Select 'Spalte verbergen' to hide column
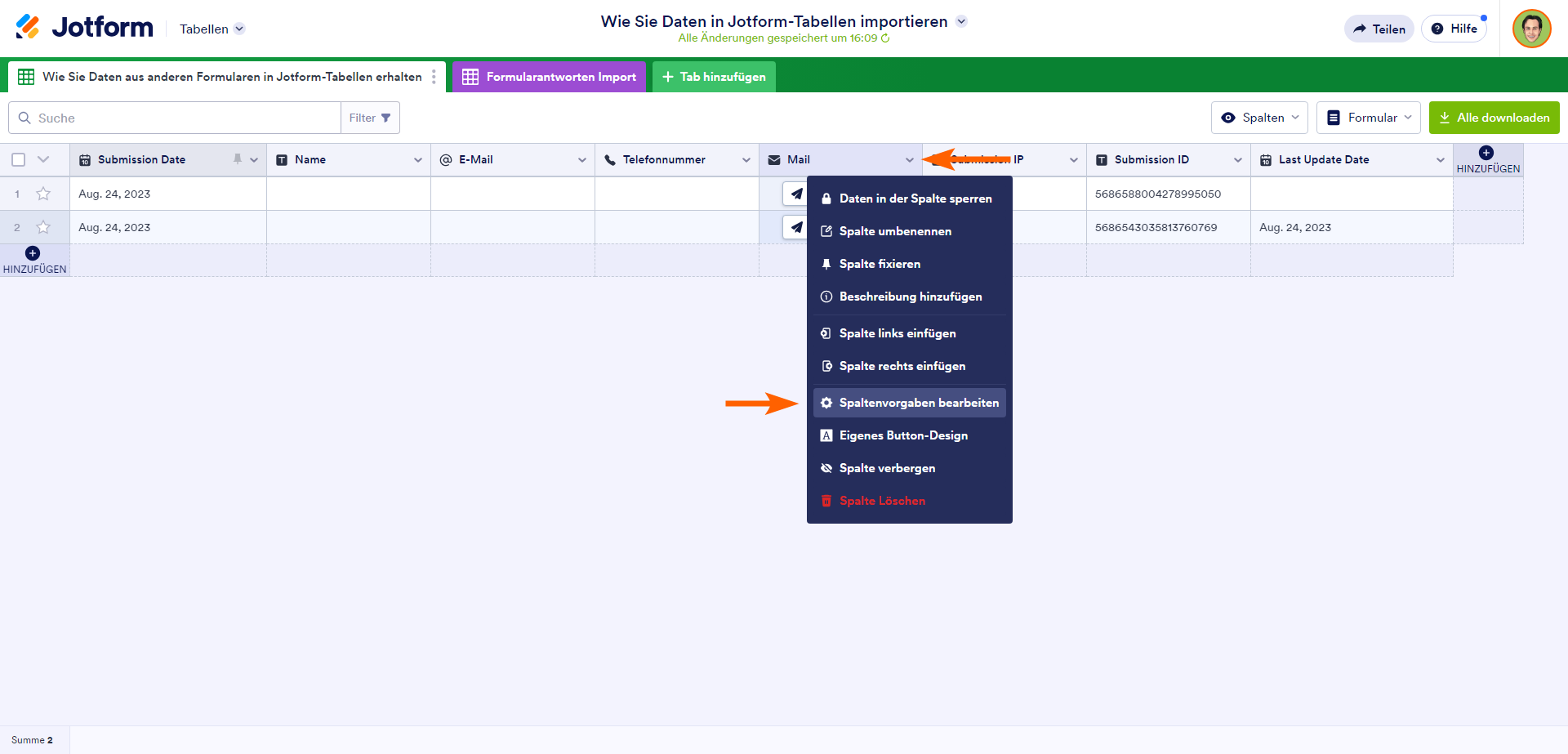Screen dimensions: 1568x754 pyautogui.click(x=910, y=468)
